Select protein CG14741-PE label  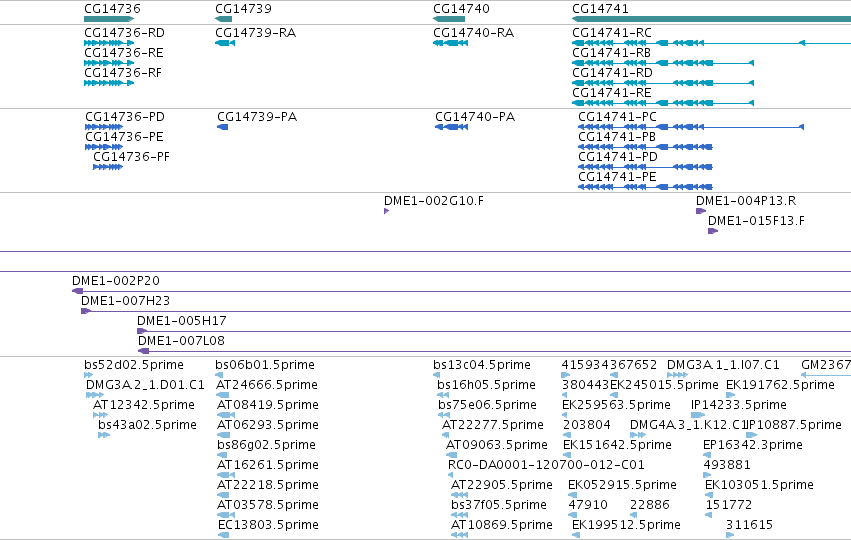[618, 177]
